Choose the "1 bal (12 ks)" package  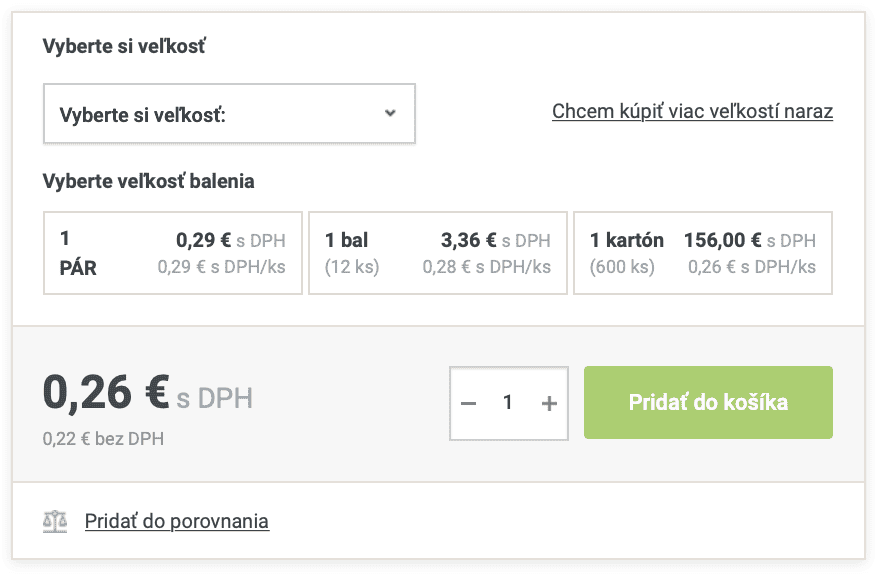[x=438, y=253]
